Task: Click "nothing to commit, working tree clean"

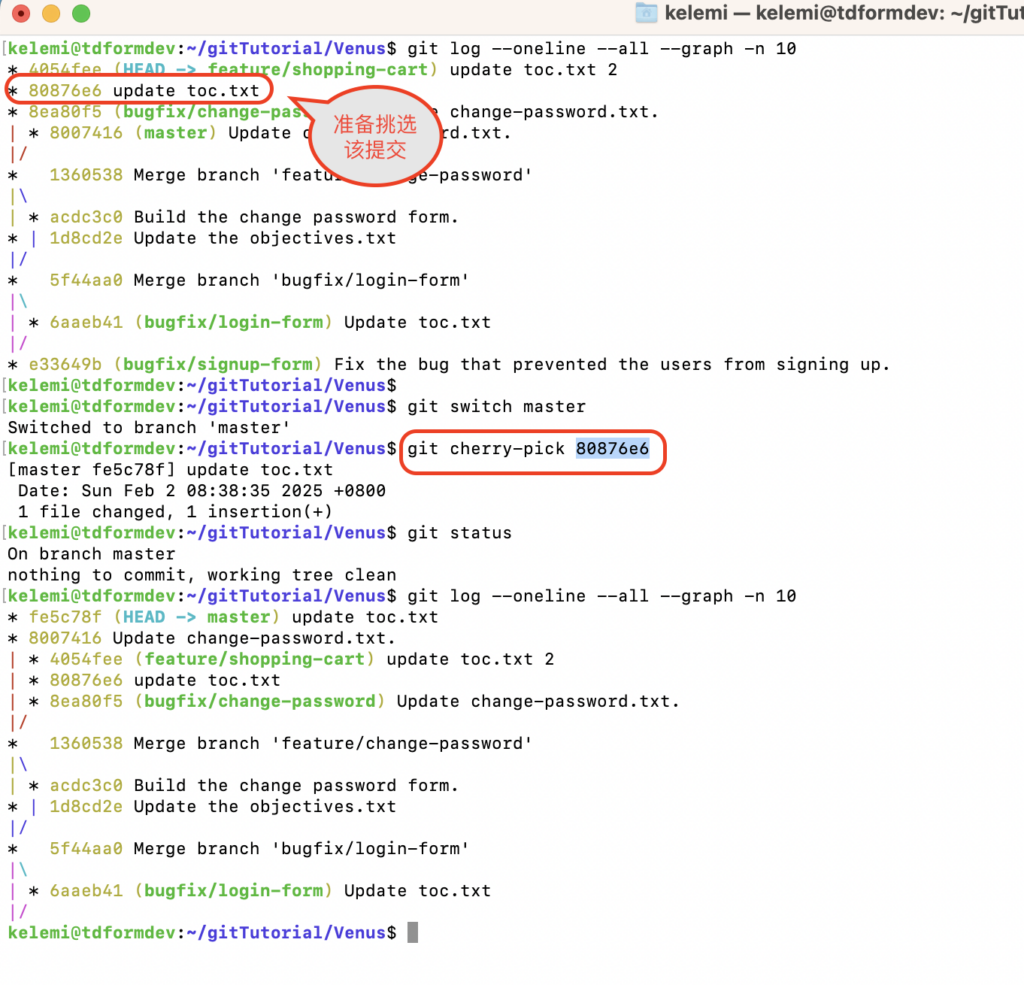Action: point(202,575)
